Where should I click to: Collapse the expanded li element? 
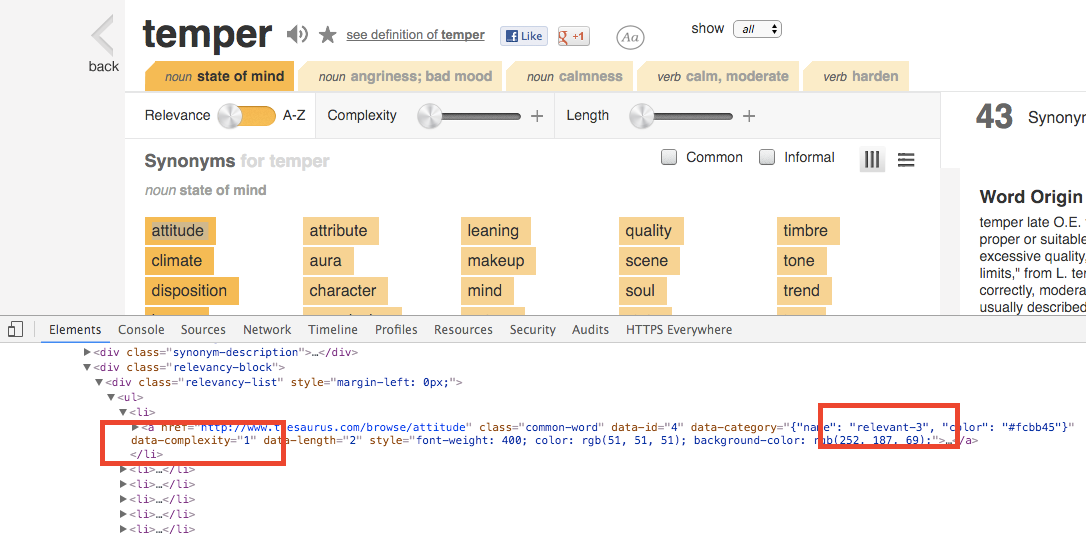pos(123,412)
